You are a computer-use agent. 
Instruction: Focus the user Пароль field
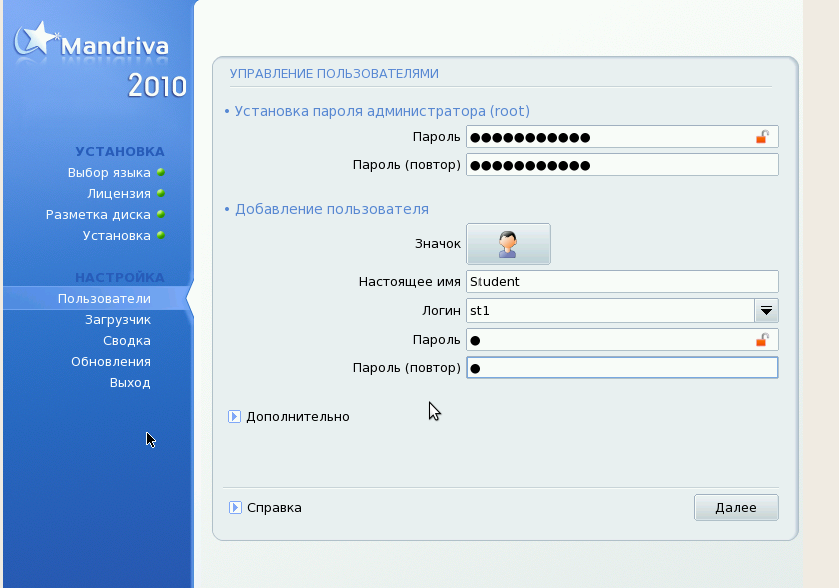click(x=622, y=340)
